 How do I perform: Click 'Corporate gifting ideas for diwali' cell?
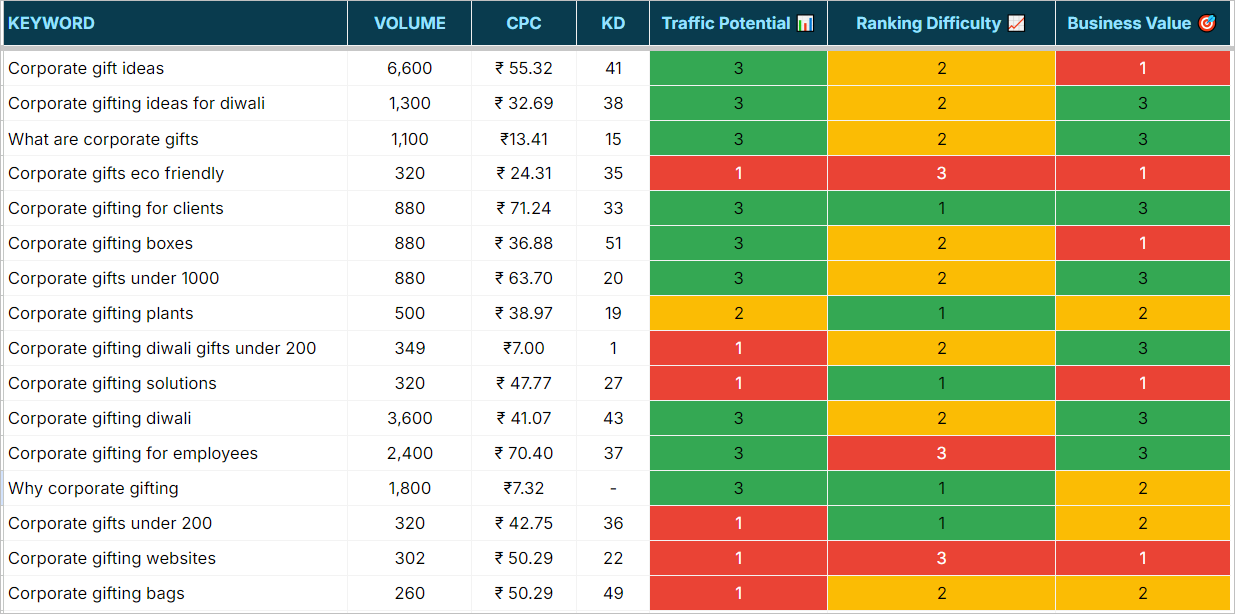point(175,103)
